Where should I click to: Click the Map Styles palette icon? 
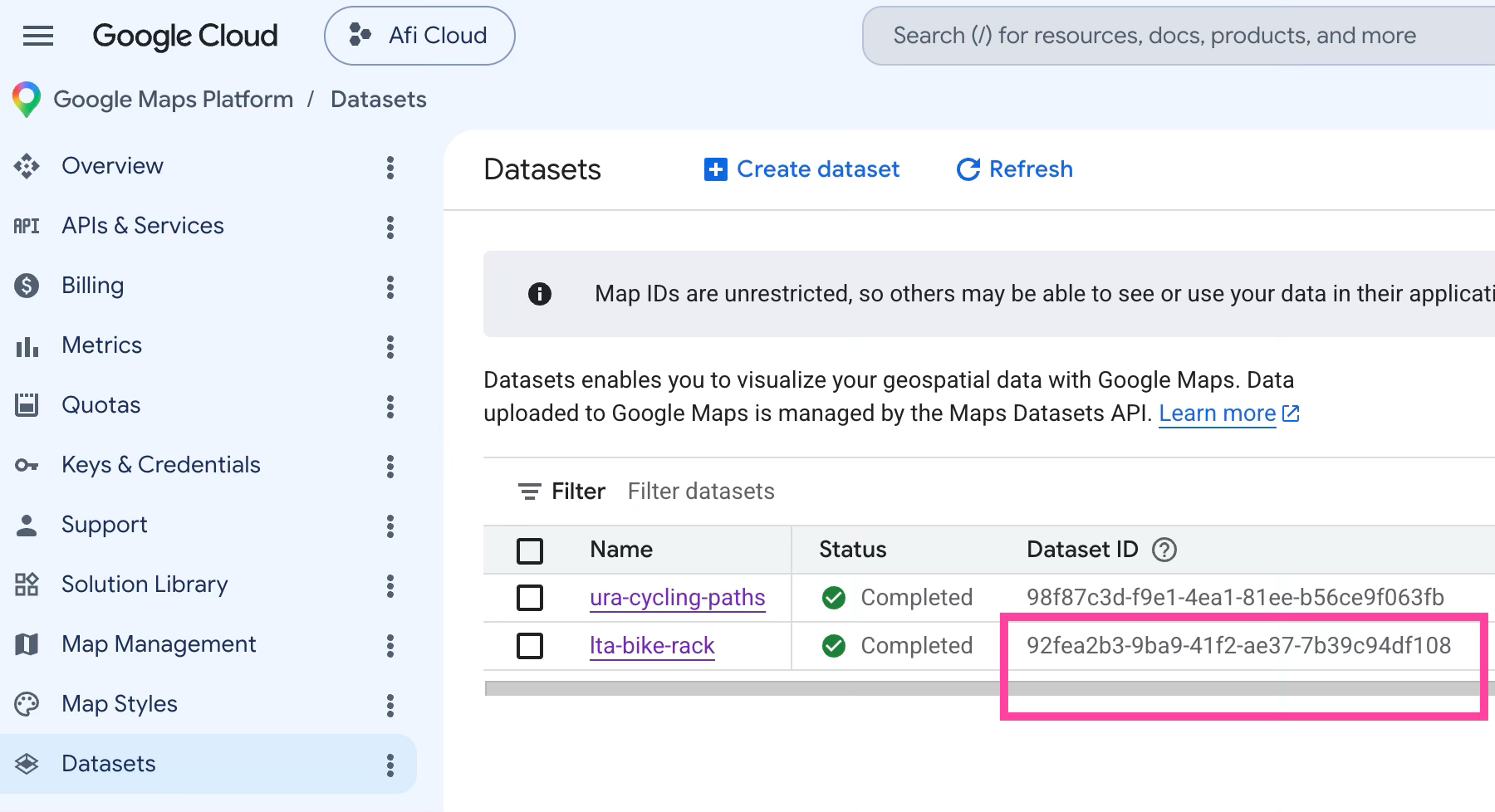pyautogui.click(x=27, y=704)
